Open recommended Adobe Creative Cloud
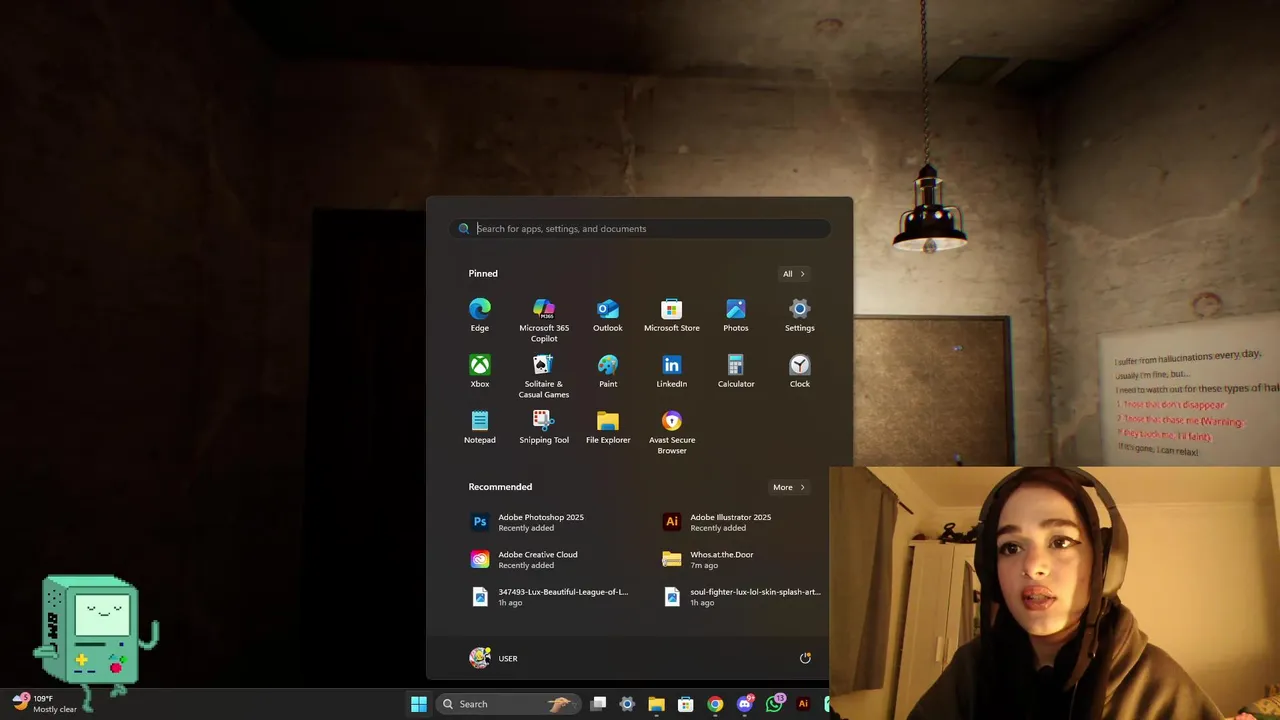Viewport: 1280px width, 720px height. click(545, 559)
